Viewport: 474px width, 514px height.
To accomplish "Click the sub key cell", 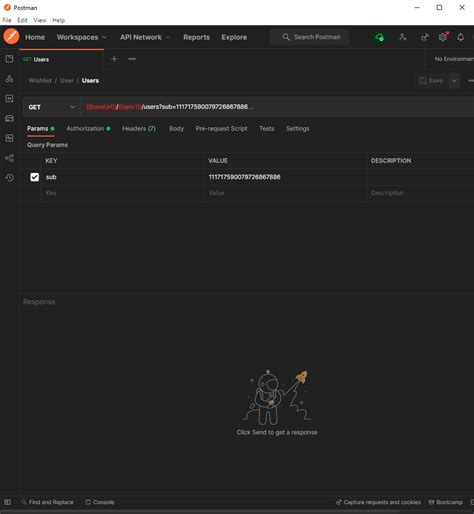I will pos(123,177).
